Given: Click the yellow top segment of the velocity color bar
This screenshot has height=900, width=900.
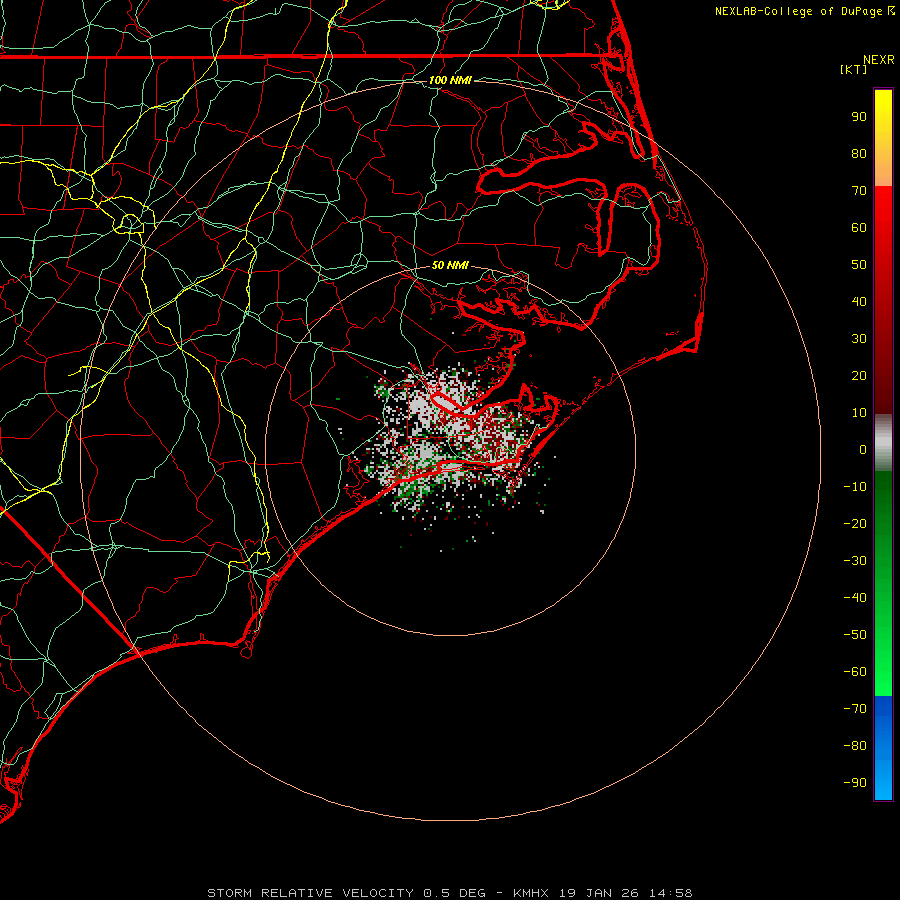Looking at the screenshot, I should point(883,138).
